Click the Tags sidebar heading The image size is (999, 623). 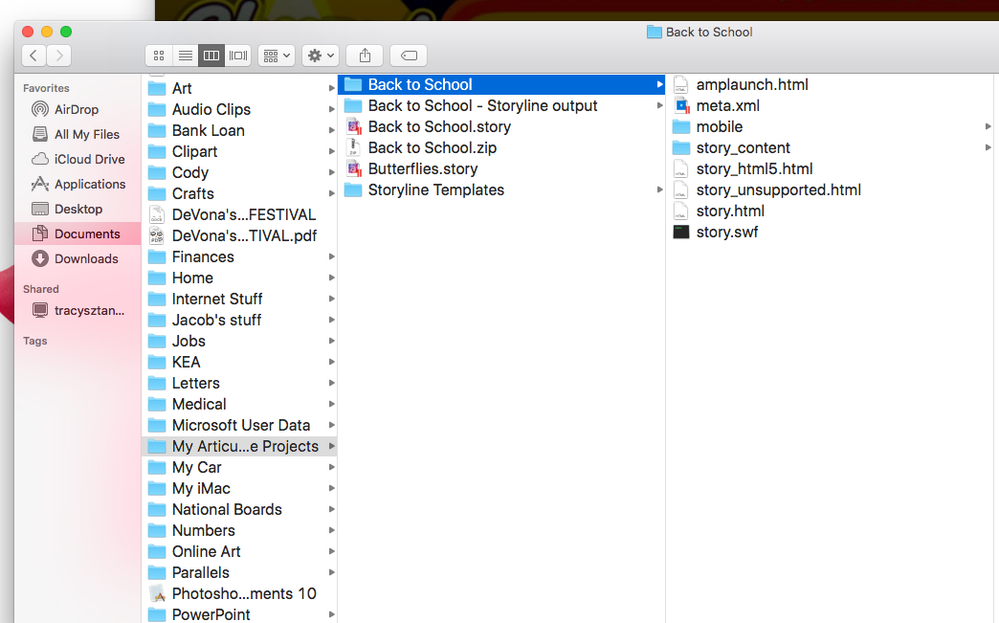click(35, 341)
